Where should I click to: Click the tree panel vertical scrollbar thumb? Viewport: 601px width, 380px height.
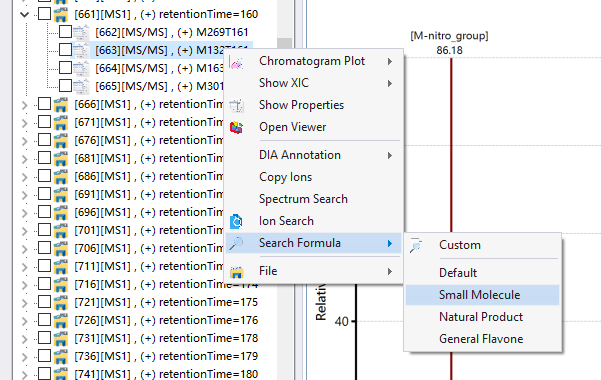click(284, 45)
